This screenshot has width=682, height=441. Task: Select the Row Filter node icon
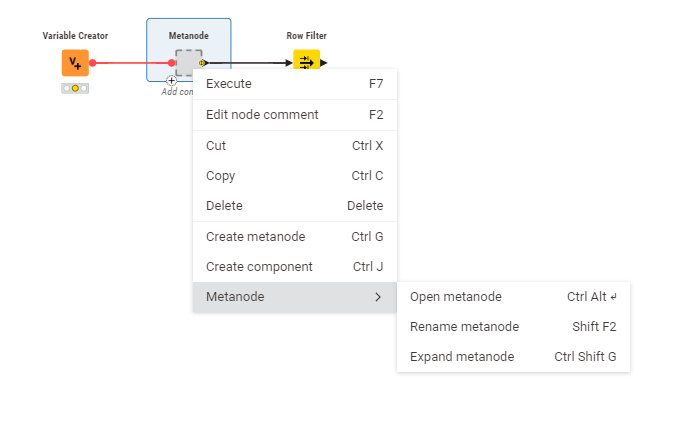(306, 59)
